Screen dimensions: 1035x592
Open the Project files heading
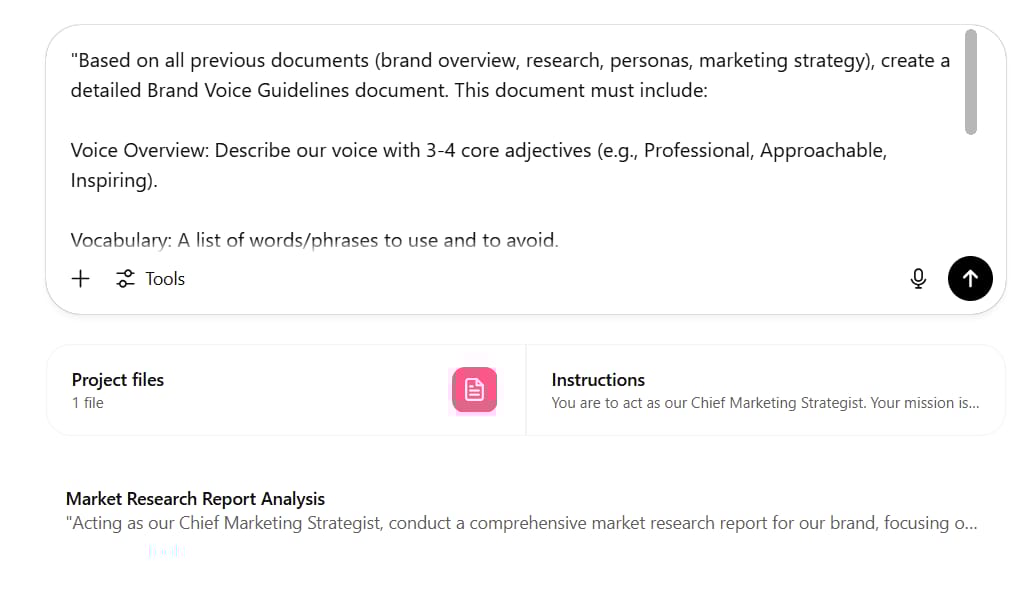click(x=117, y=380)
